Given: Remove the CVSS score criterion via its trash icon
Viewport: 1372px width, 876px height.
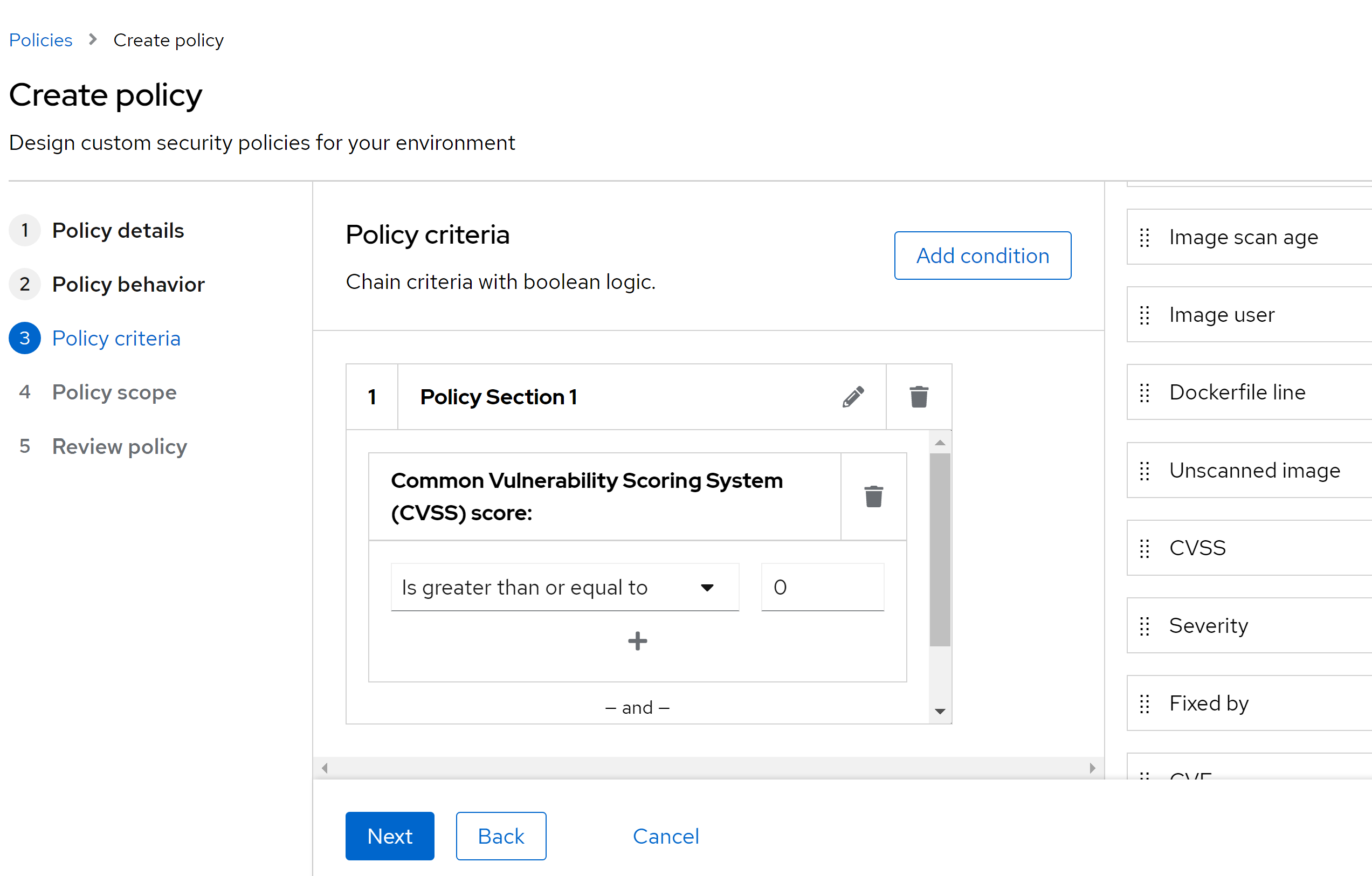Looking at the screenshot, I should [x=873, y=496].
